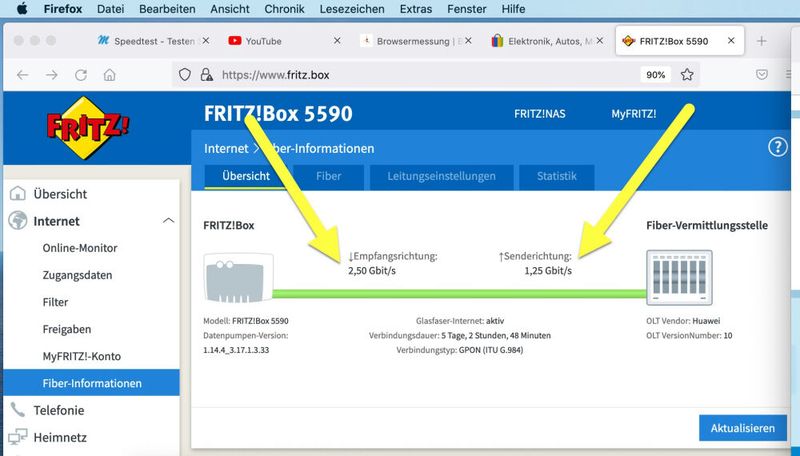
Task: Click the FRITZ! logo
Action: click(x=87, y=128)
